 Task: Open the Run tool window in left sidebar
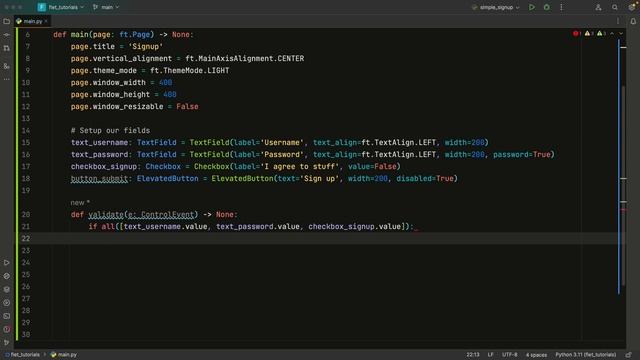[7, 262]
